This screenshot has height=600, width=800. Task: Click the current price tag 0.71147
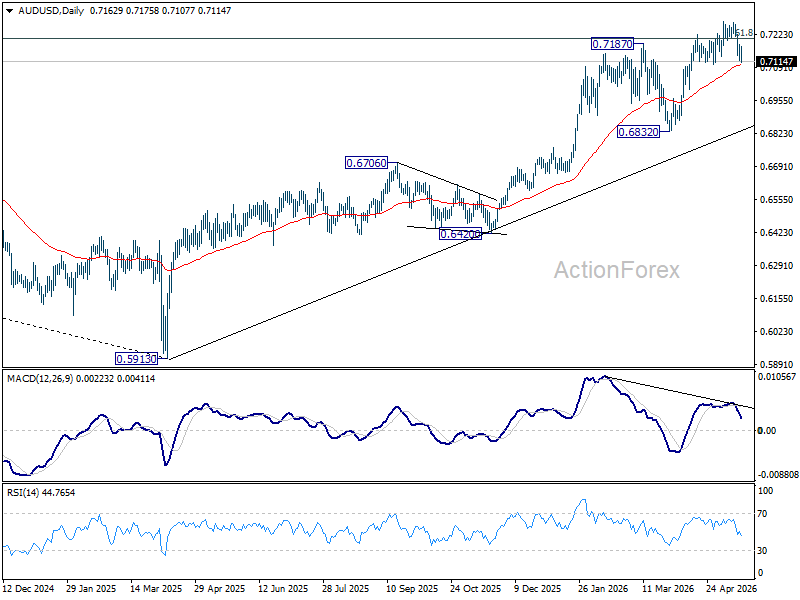(777, 62)
